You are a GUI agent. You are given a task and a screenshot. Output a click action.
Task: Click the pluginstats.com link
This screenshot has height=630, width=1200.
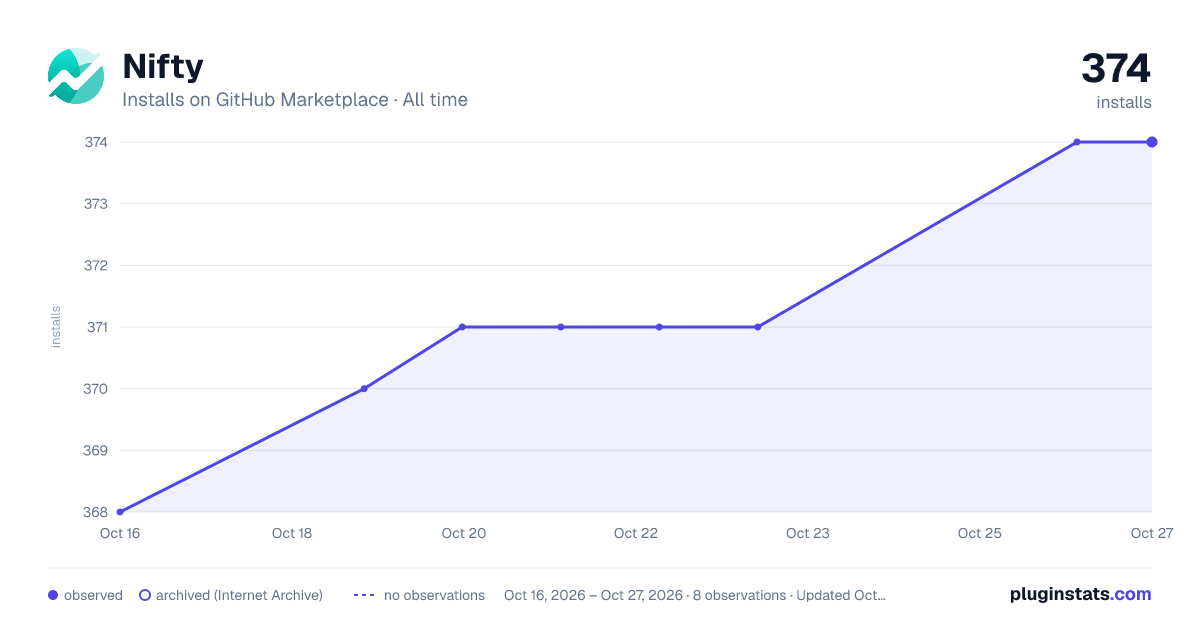point(1081,594)
